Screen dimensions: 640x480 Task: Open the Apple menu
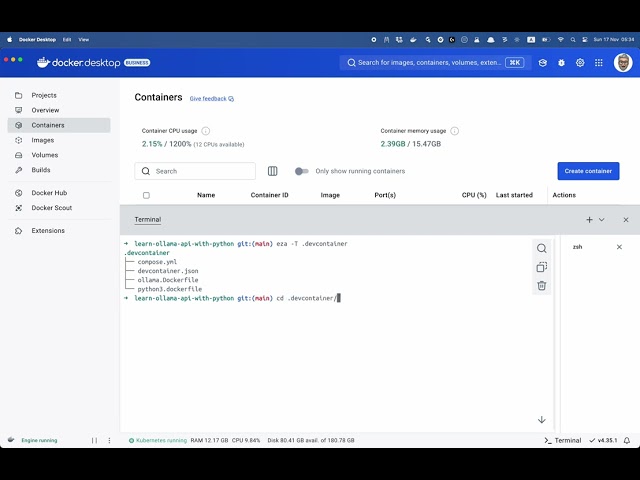pos(10,40)
